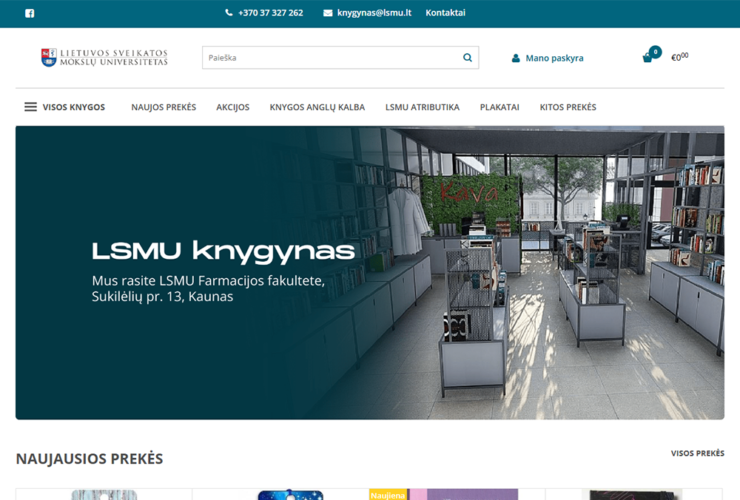This screenshot has width=740, height=500.
Task: Open VISOS PREKĖS link
Action: 698,453
